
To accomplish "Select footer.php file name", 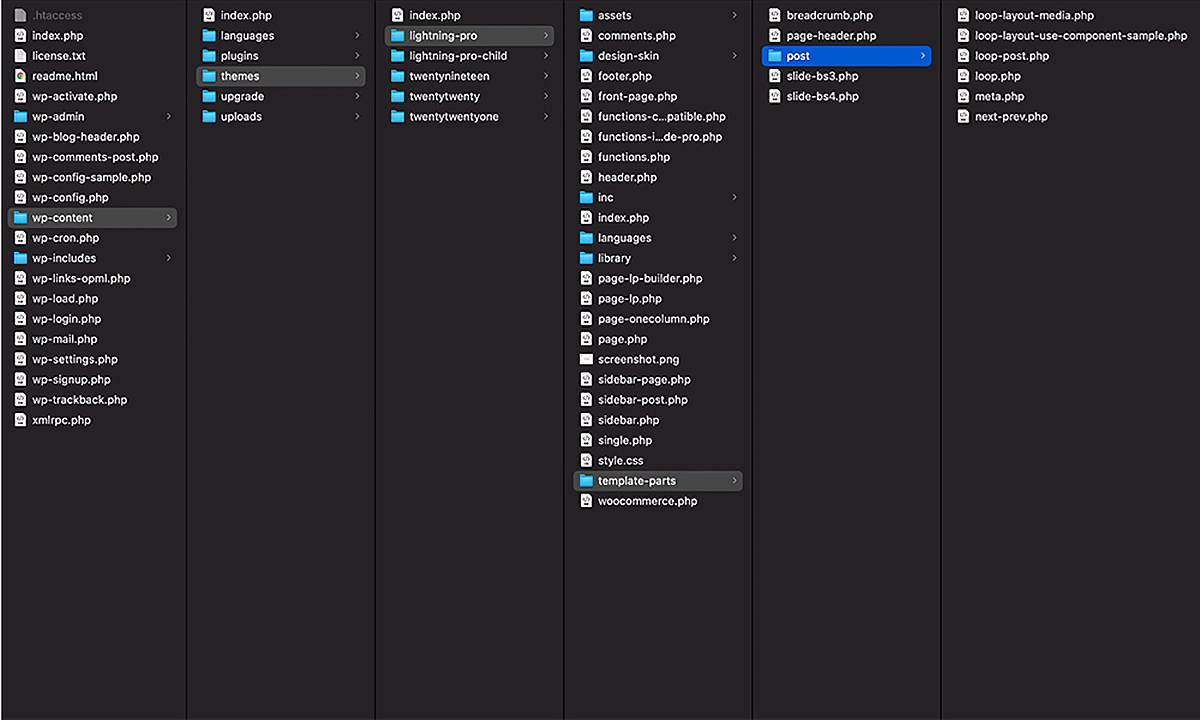I will [624, 76].
